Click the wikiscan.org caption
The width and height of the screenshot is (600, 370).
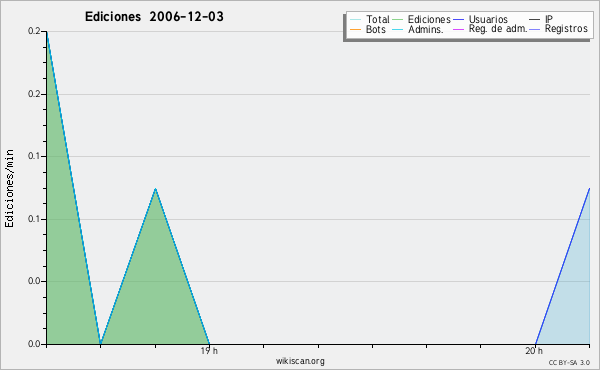tap(300, 361)
